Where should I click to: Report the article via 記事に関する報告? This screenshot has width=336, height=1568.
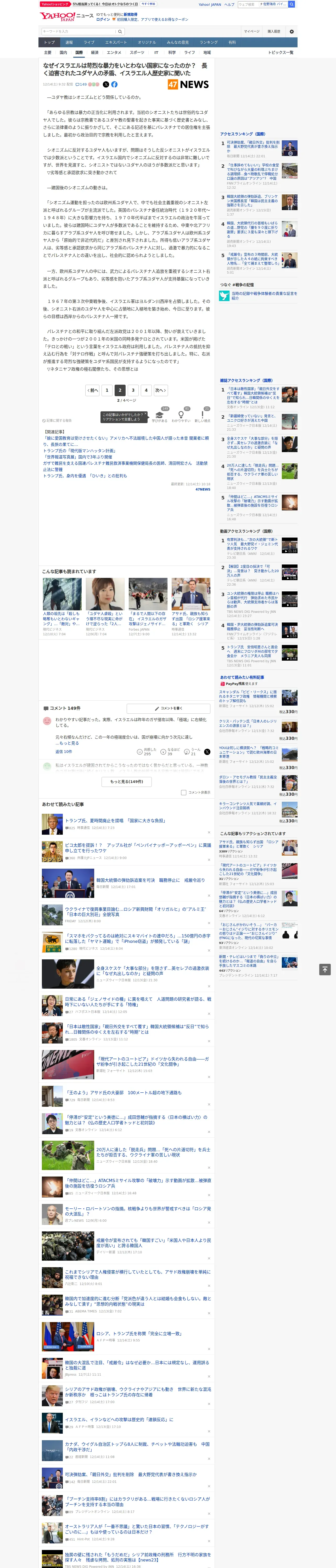[x=57, y=420]
